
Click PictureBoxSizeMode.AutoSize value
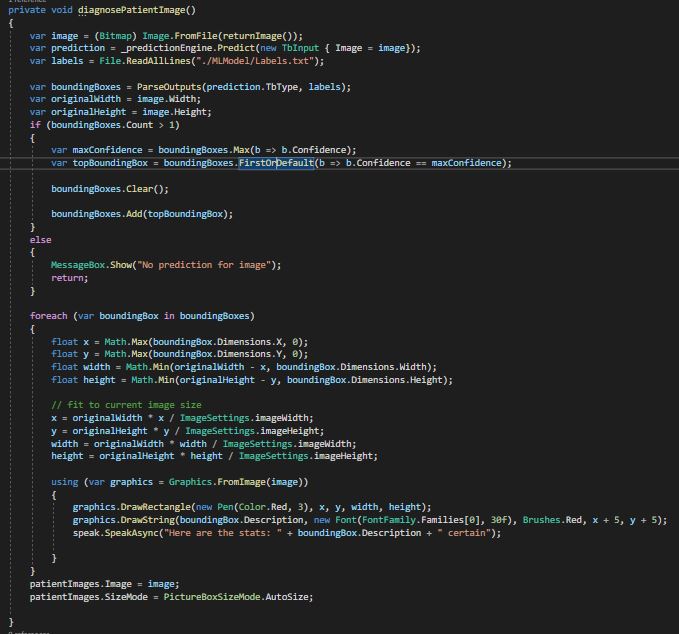236,597
